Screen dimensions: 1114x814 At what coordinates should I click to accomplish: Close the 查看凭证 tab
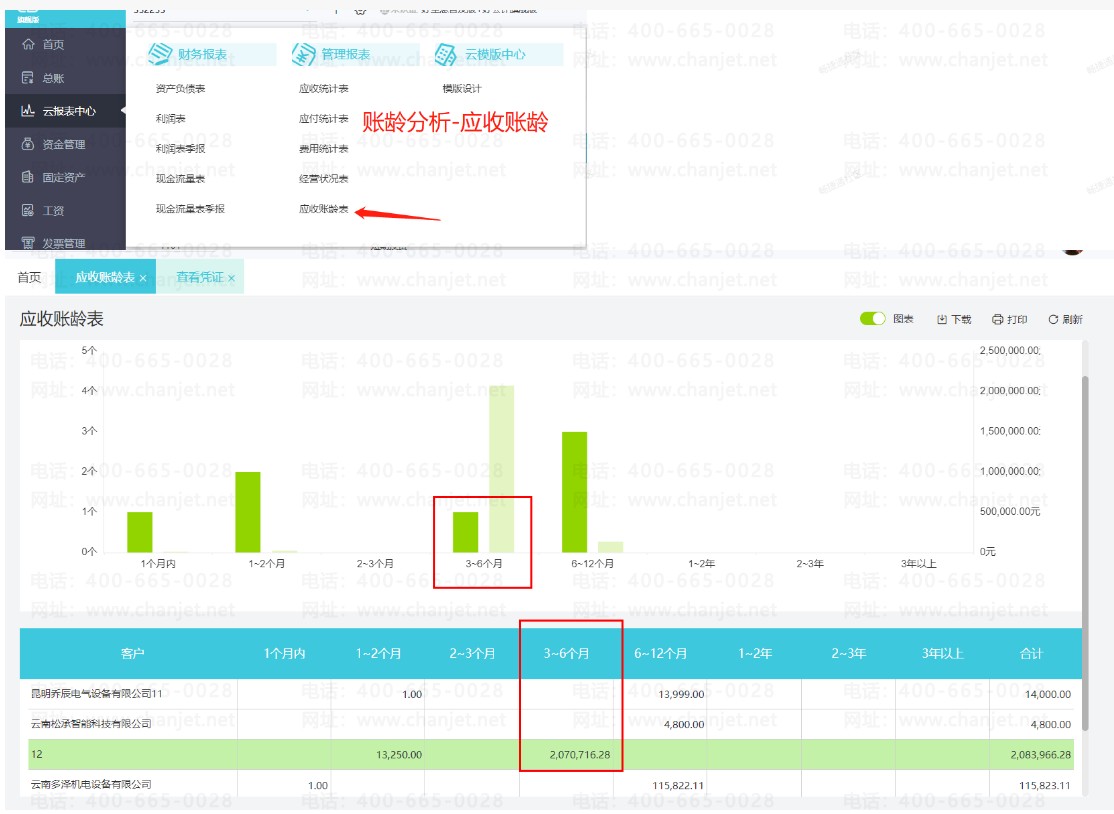point(231,278)
